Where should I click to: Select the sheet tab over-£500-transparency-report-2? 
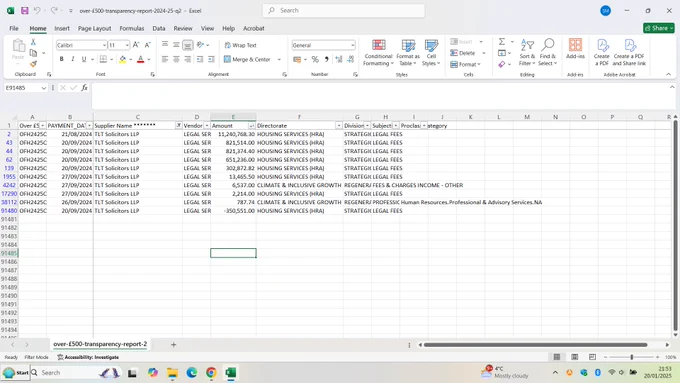coord(100,344)
